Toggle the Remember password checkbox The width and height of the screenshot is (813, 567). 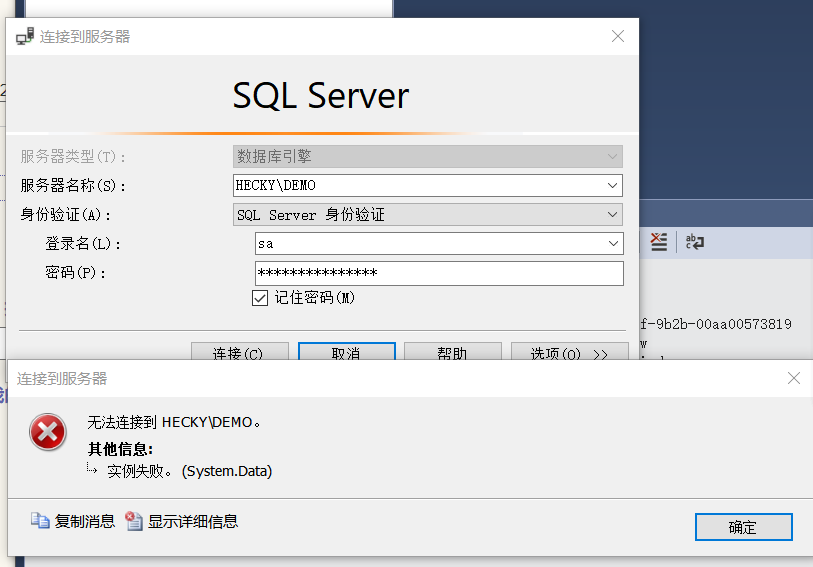pos(260,298)
